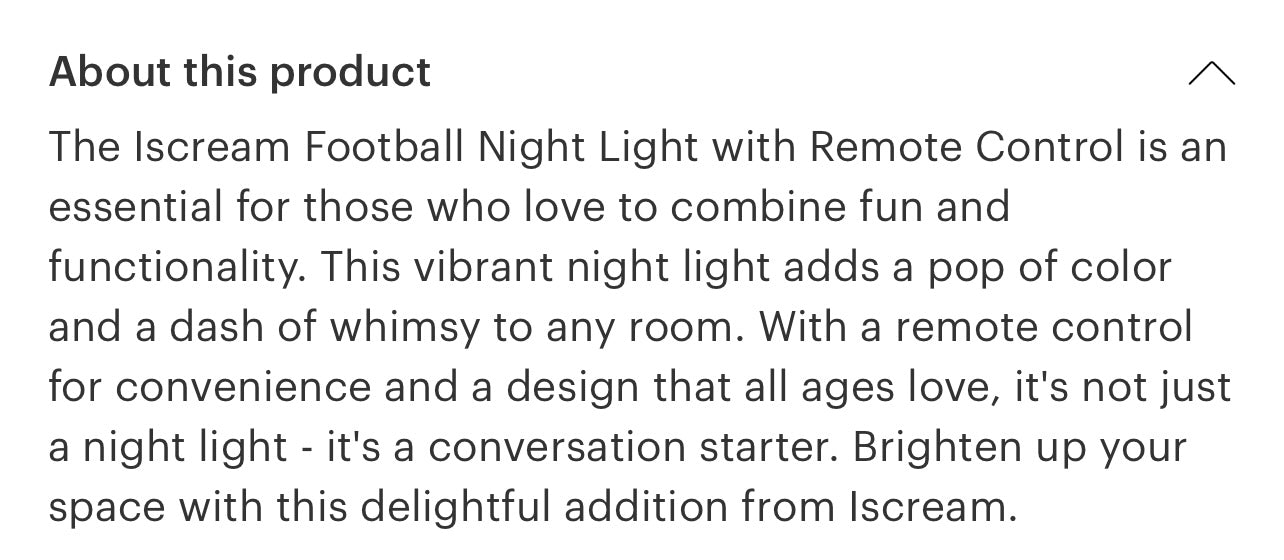Click the phrase delightful addition
Screen dimensions: 1284x560
click(546, 508)
